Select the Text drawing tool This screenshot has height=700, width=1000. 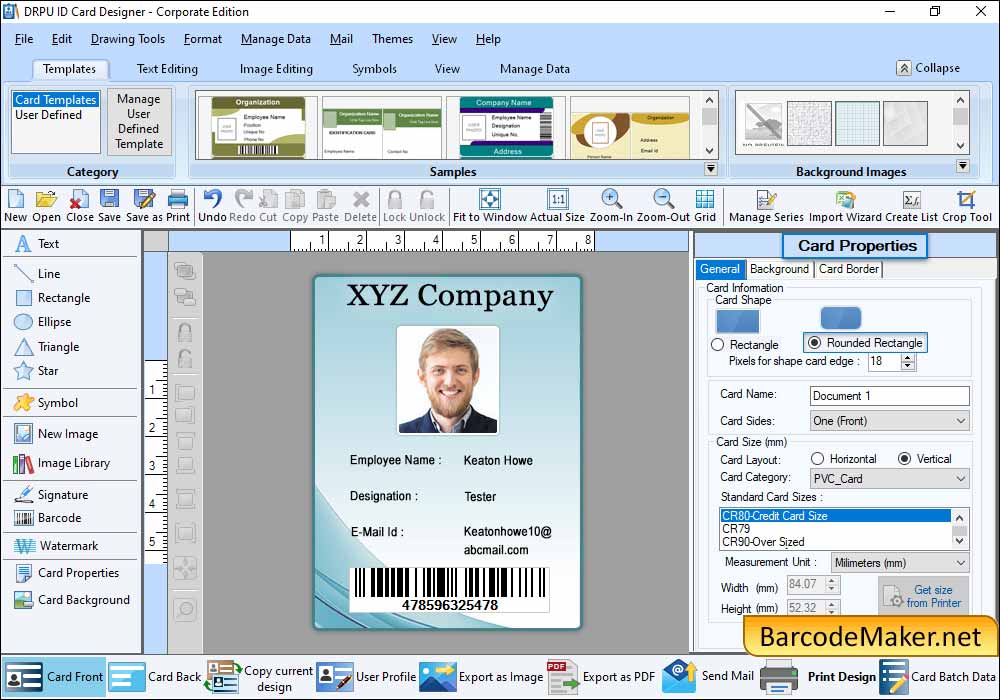point(37,244)
